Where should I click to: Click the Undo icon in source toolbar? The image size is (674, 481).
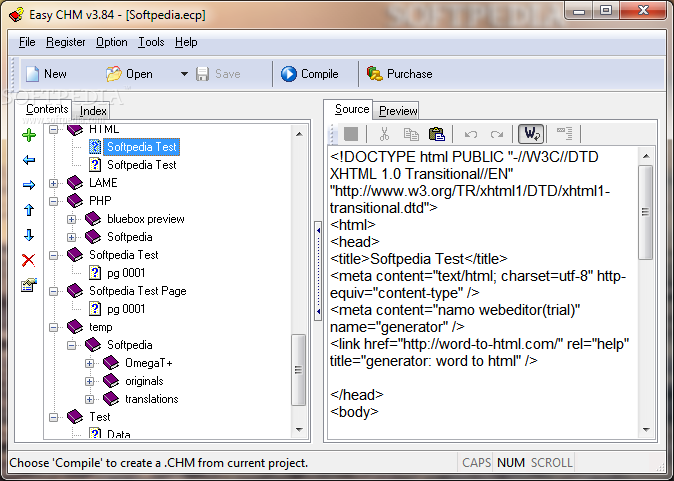471,135
